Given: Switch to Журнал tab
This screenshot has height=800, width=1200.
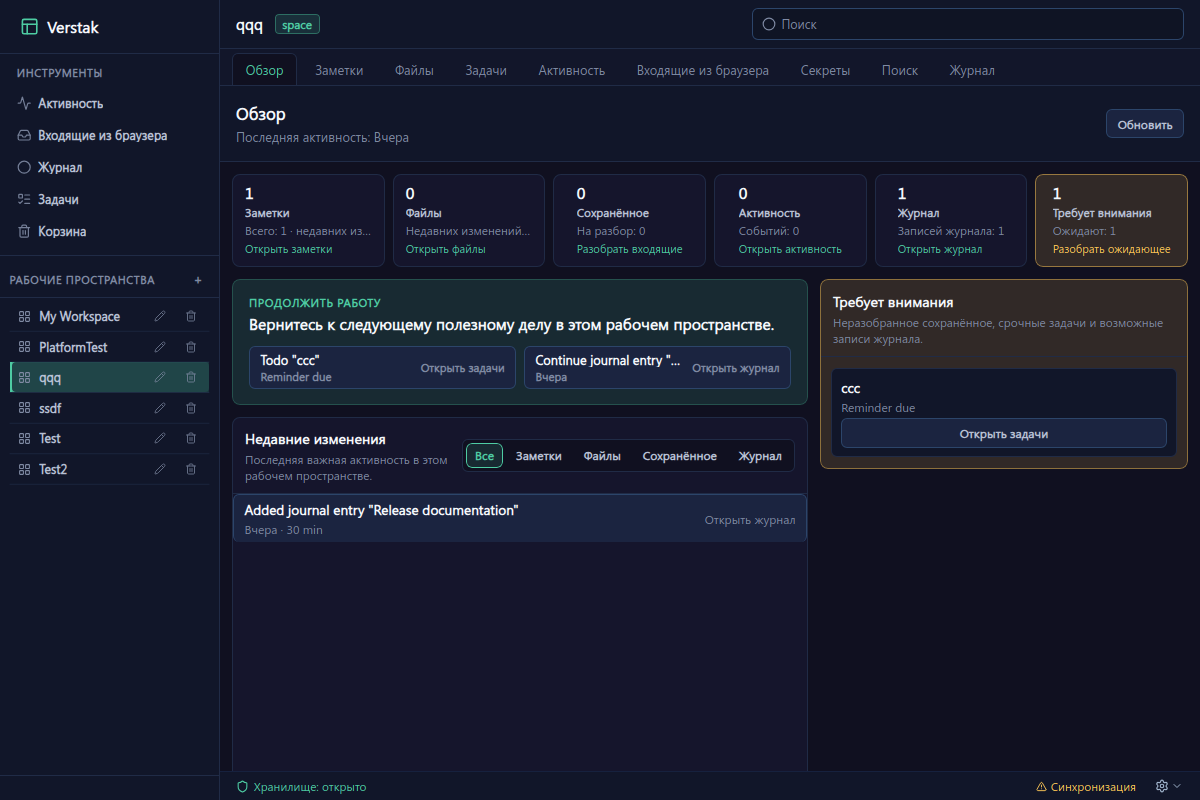Looking at the screenshot, I should (x=972, y=70).
